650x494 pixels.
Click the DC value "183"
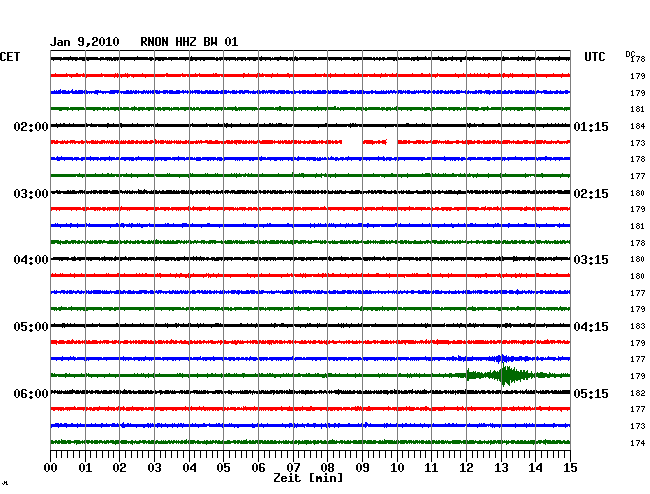pyautogui.click(x=638, y=326)
